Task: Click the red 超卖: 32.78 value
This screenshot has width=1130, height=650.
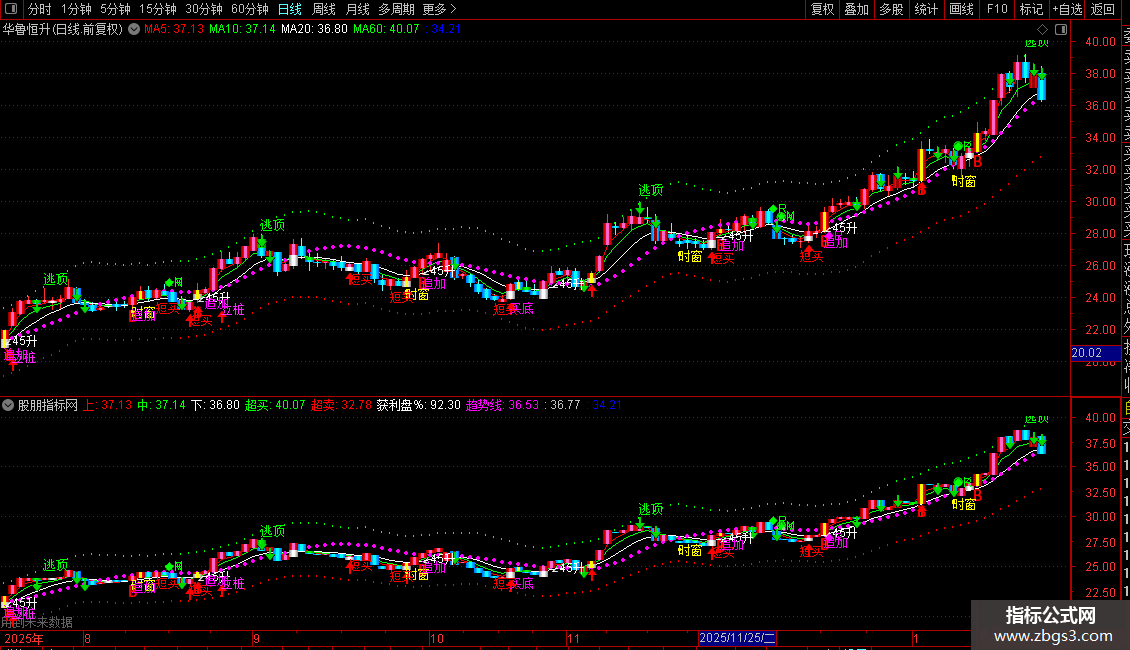Action: 342,405
